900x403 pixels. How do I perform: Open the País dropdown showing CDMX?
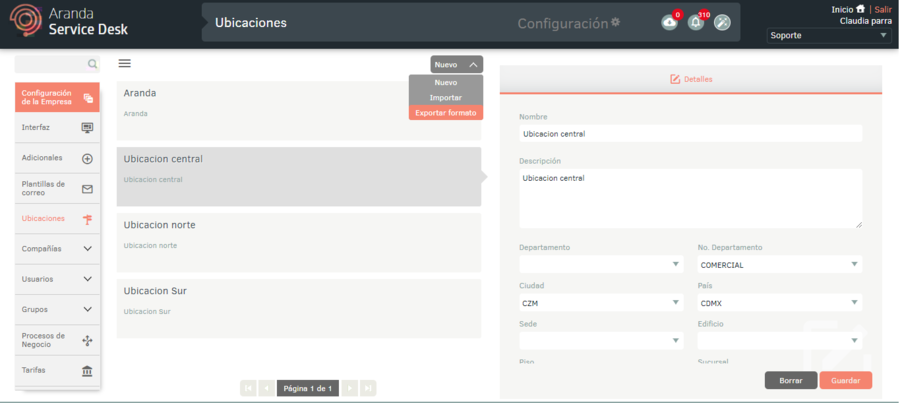[779, 303]
